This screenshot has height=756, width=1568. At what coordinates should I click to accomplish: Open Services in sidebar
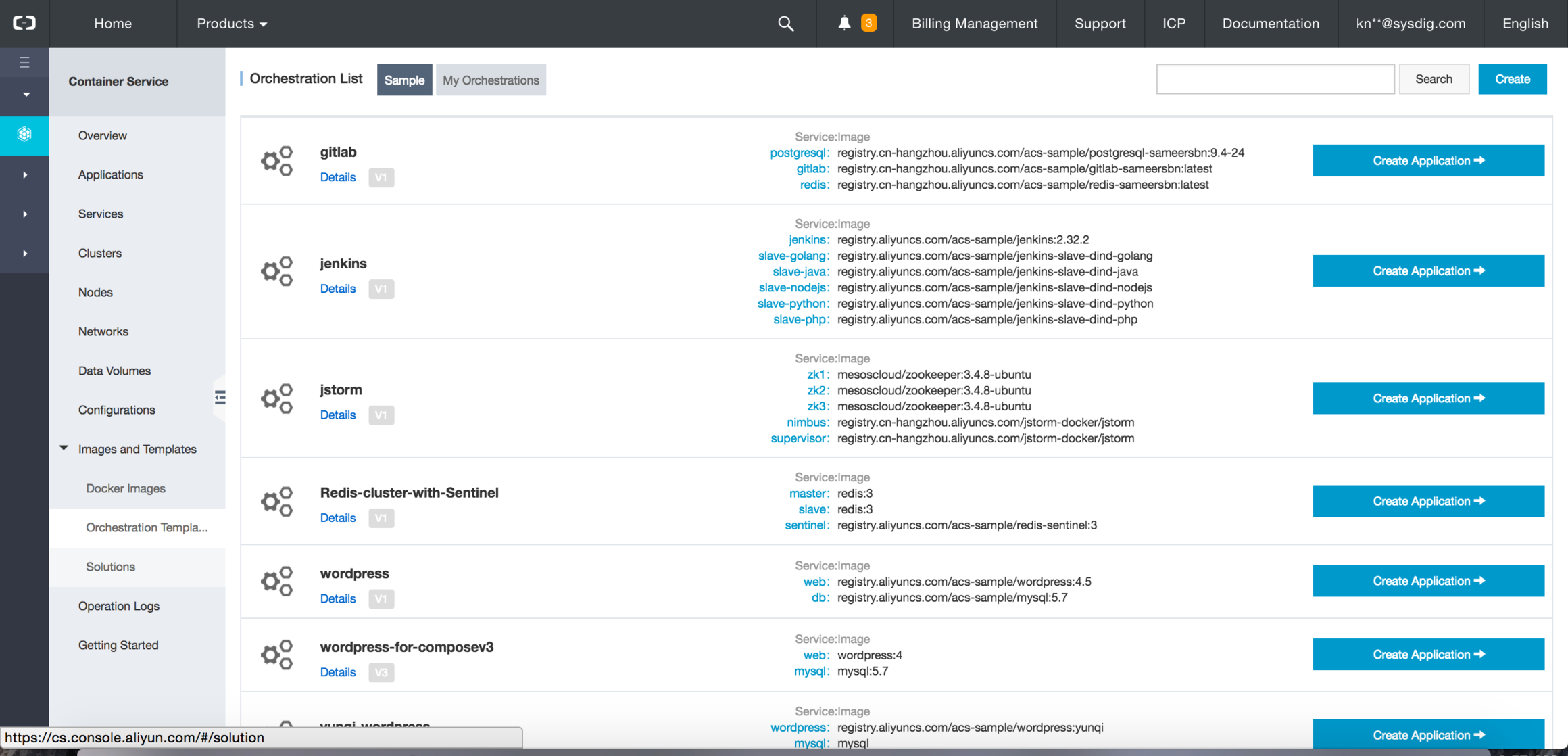pyautogui.click(x=101, y=214)
